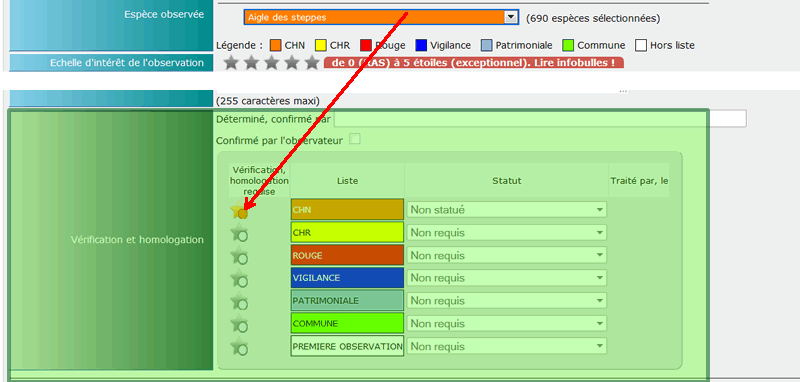This screenshot has height=382, width=800.
Task: Click the COMMUNE verification star icon
Action: click(x=239, y=324)
